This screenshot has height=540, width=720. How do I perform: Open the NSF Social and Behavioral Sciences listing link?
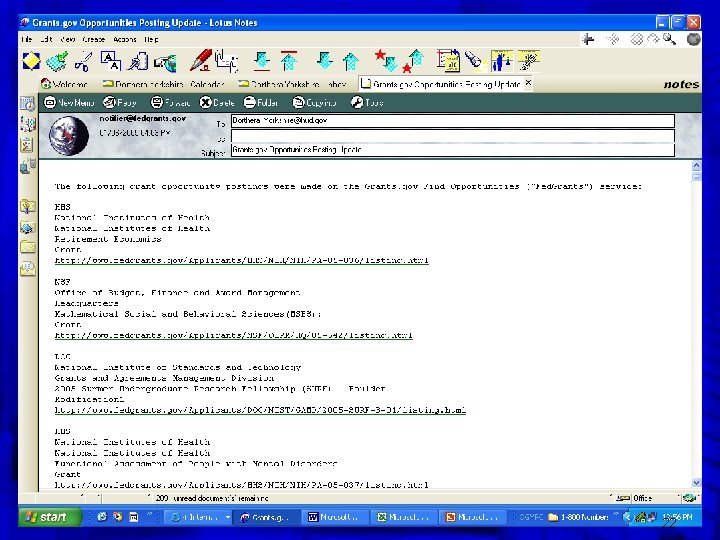[x=233, y=335]
